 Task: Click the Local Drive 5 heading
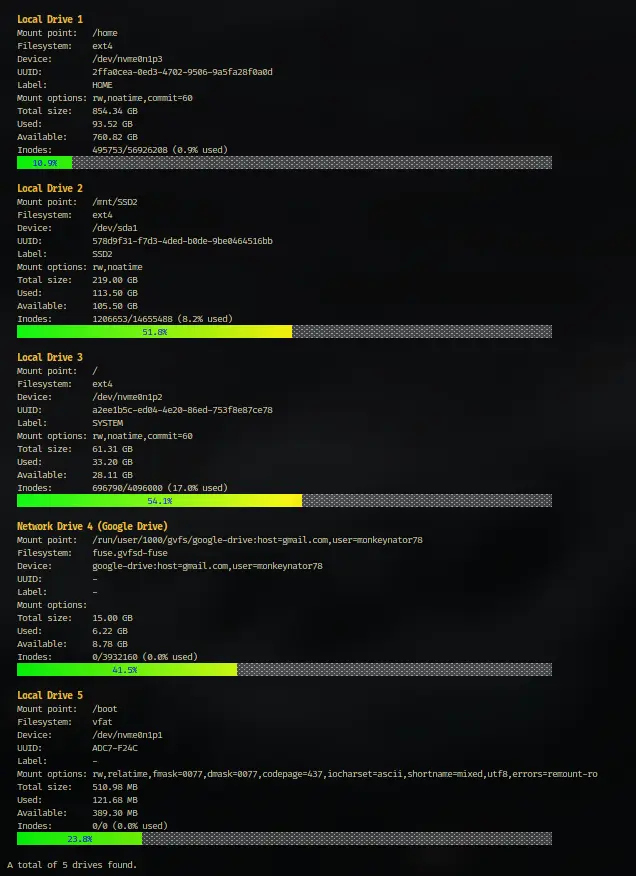click(x=50, y=696)
